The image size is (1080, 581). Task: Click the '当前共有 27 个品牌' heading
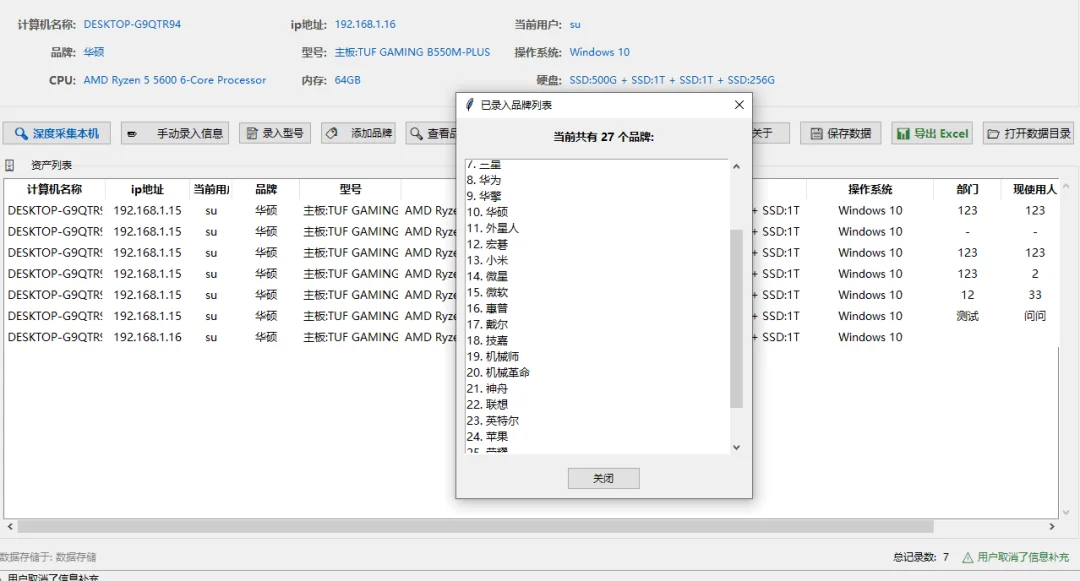tap(603, 137)
